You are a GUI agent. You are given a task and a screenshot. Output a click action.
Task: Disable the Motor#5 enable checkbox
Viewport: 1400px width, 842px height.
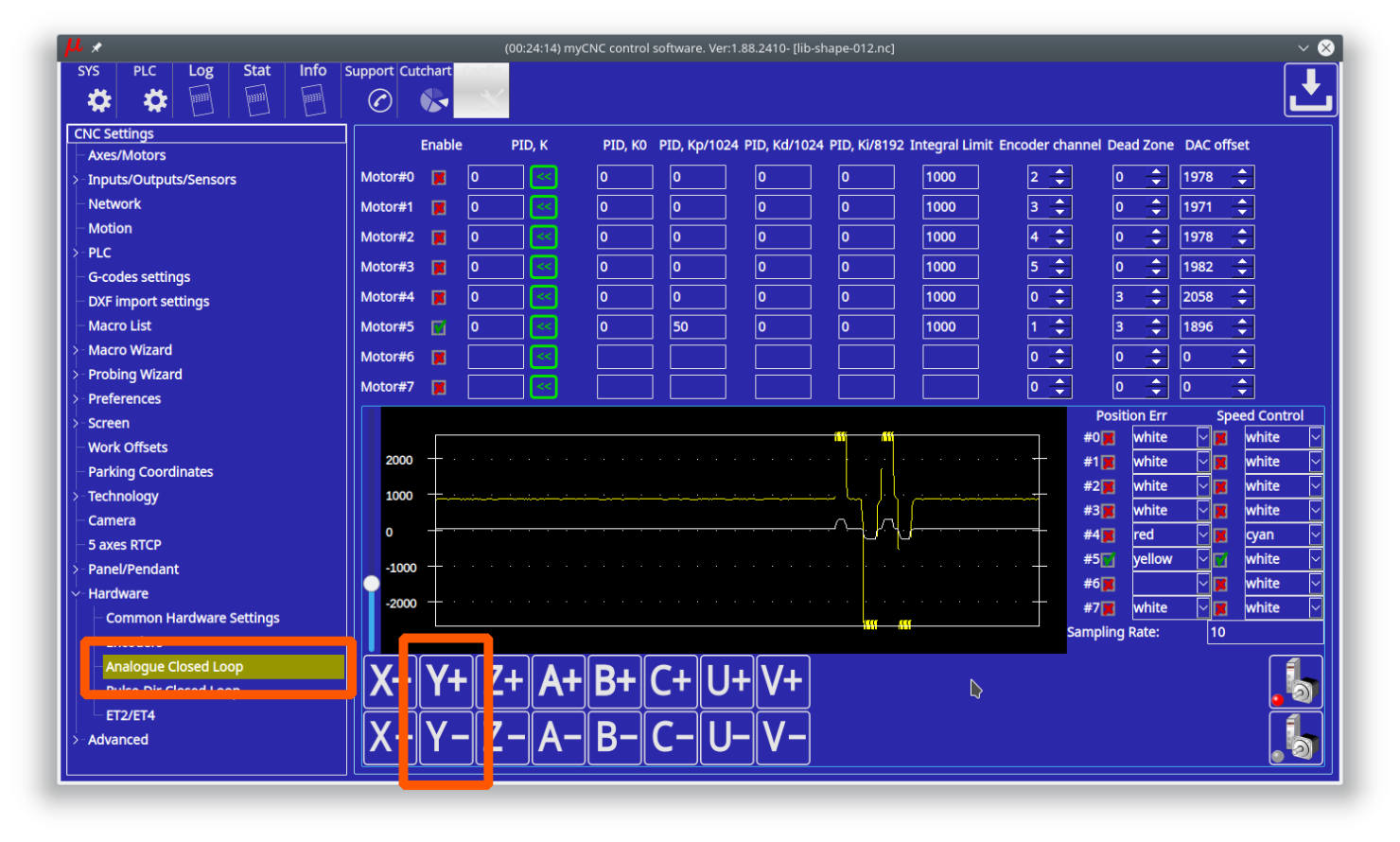point(439,327)
